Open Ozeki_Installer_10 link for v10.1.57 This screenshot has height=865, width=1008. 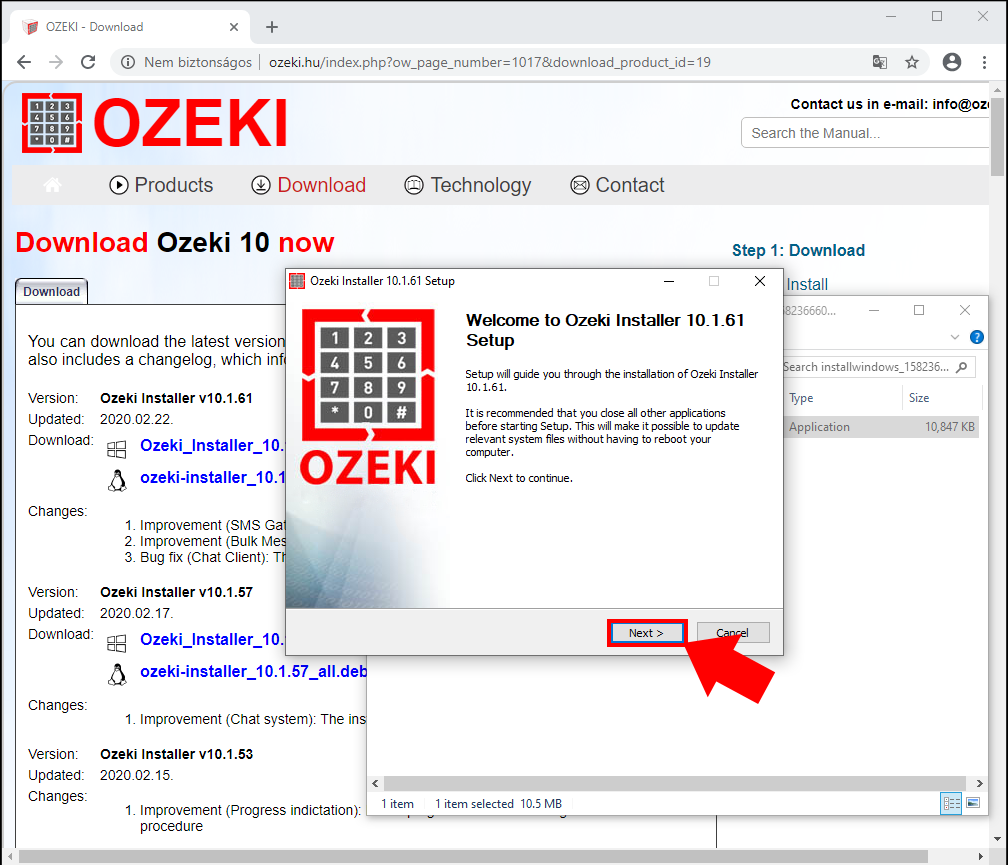click(212, 639)
